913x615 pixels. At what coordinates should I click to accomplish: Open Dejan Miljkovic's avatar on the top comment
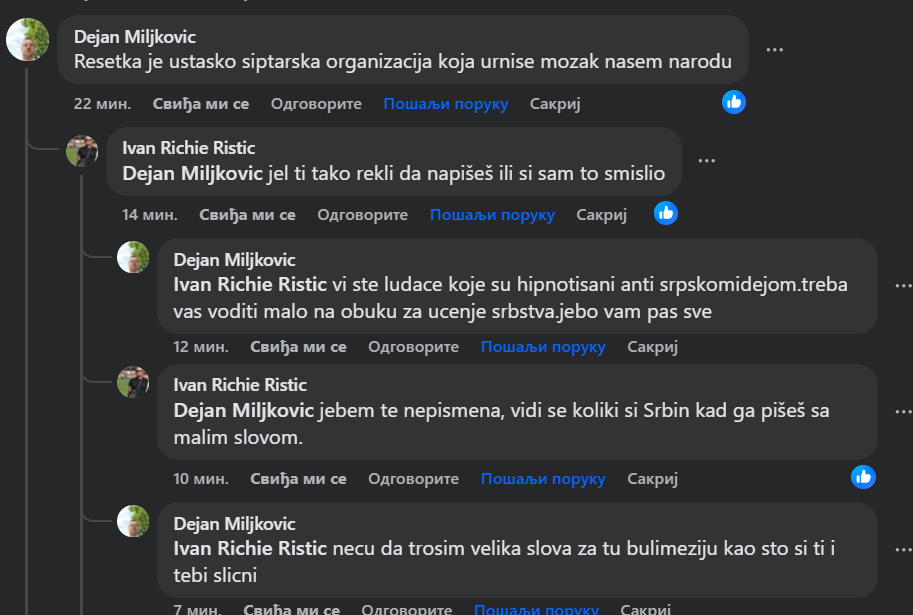coord(27,40)
